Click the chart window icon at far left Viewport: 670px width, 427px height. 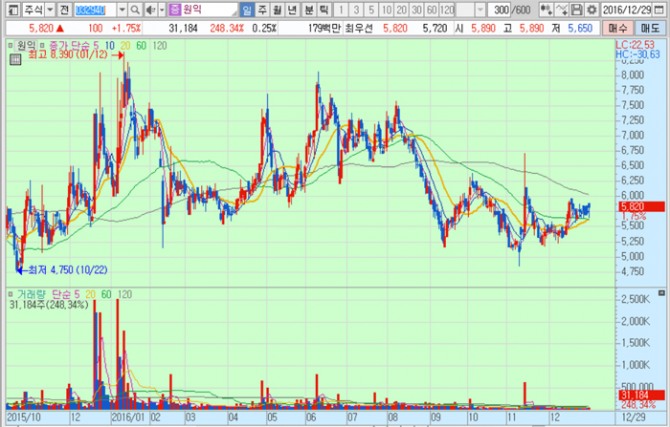tap(9, 9)
